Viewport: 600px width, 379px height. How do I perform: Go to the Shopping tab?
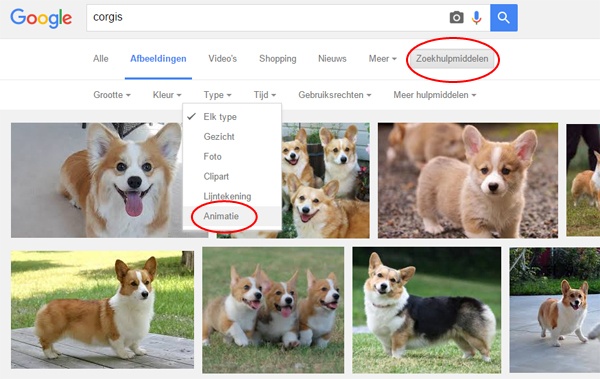(277, 59)
